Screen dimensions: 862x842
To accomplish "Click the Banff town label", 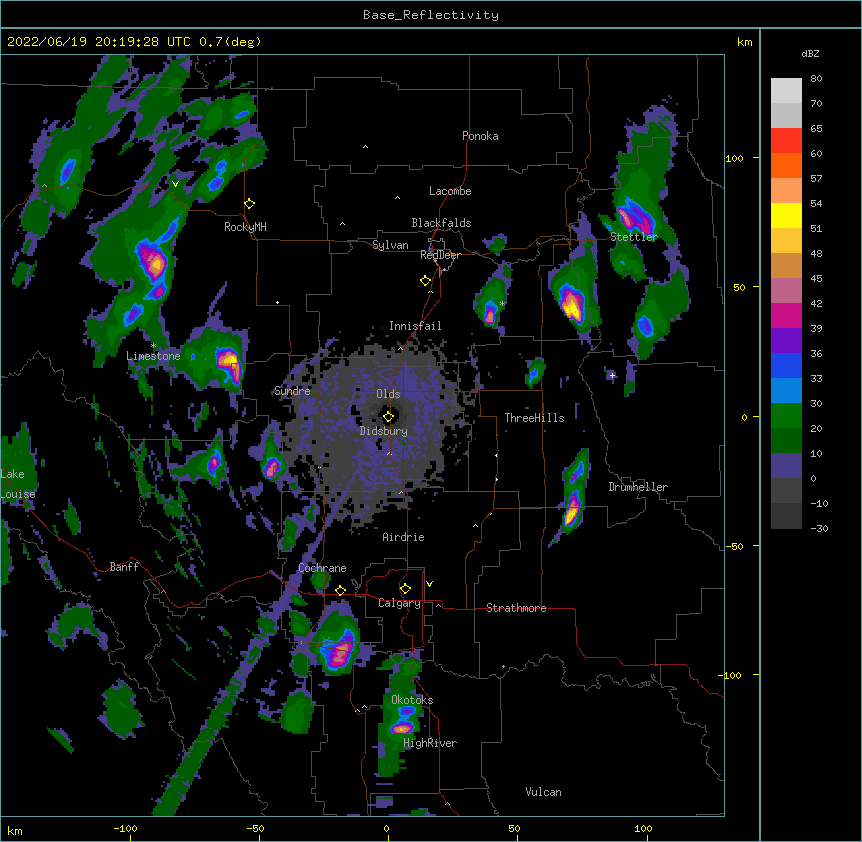I will [124, 567].
